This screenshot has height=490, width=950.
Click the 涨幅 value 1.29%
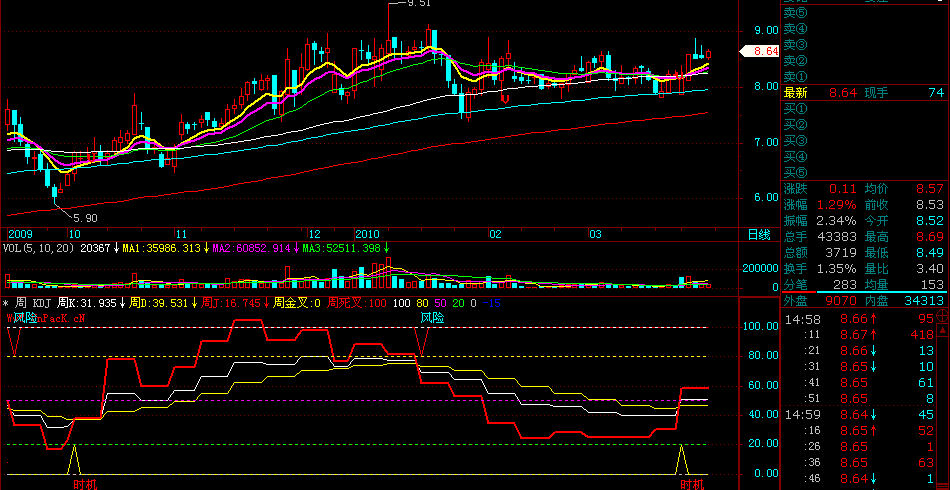[x=835, y=204]
